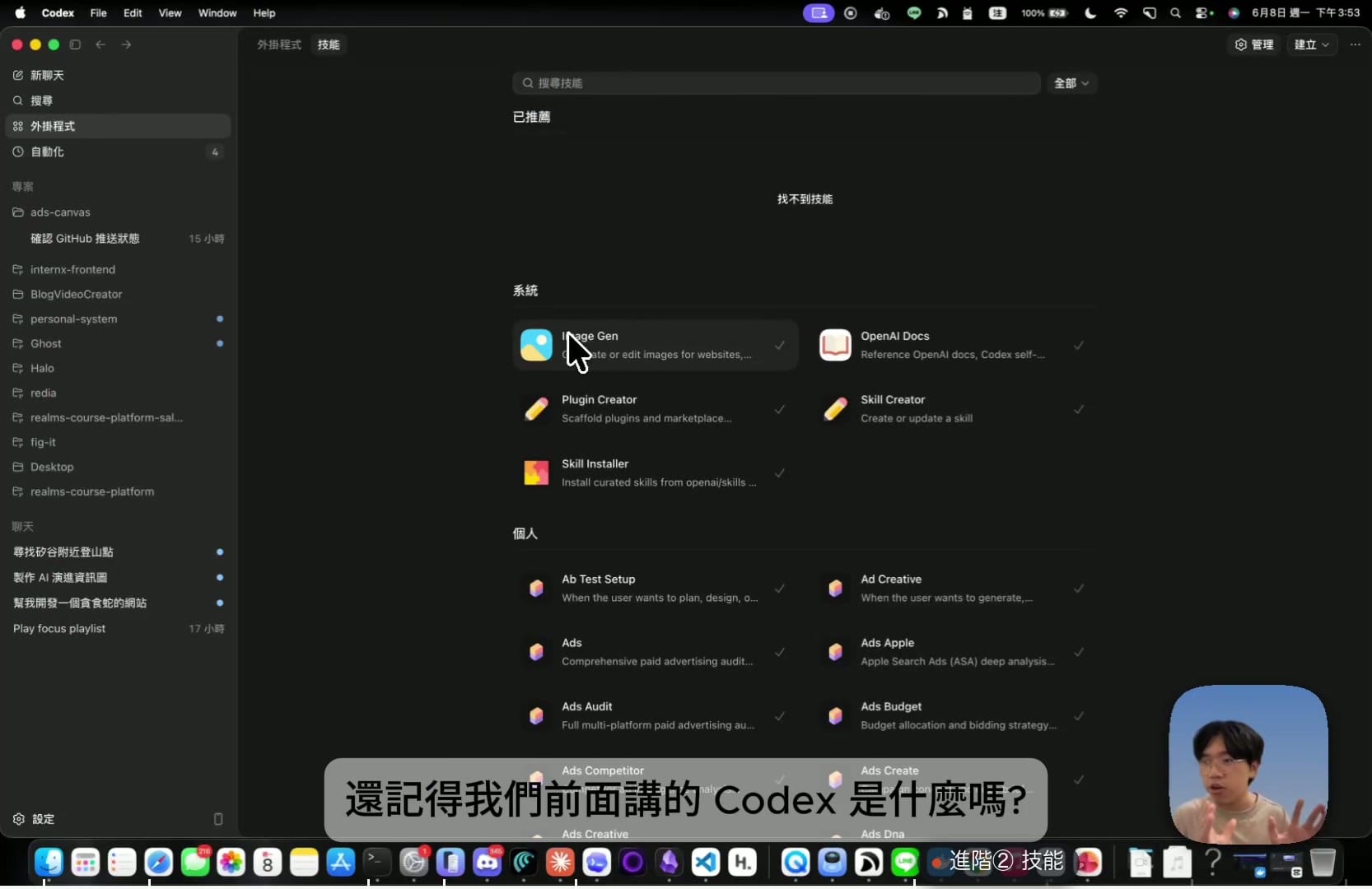This screenshot has height=889, width=1372.
Task: Click the 搜尋技能 search field
Action: pos(777,83)
